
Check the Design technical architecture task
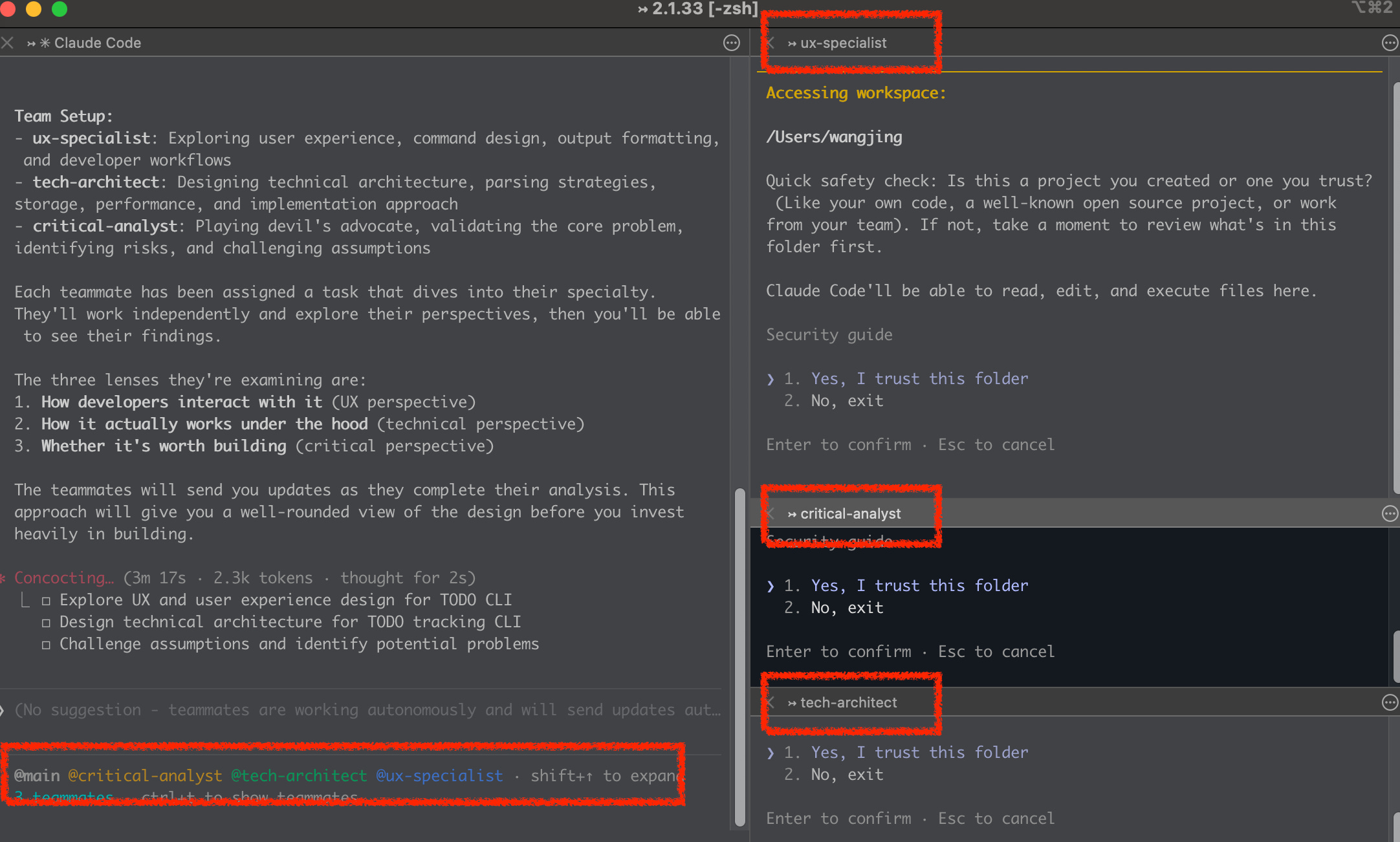point(46,623)
